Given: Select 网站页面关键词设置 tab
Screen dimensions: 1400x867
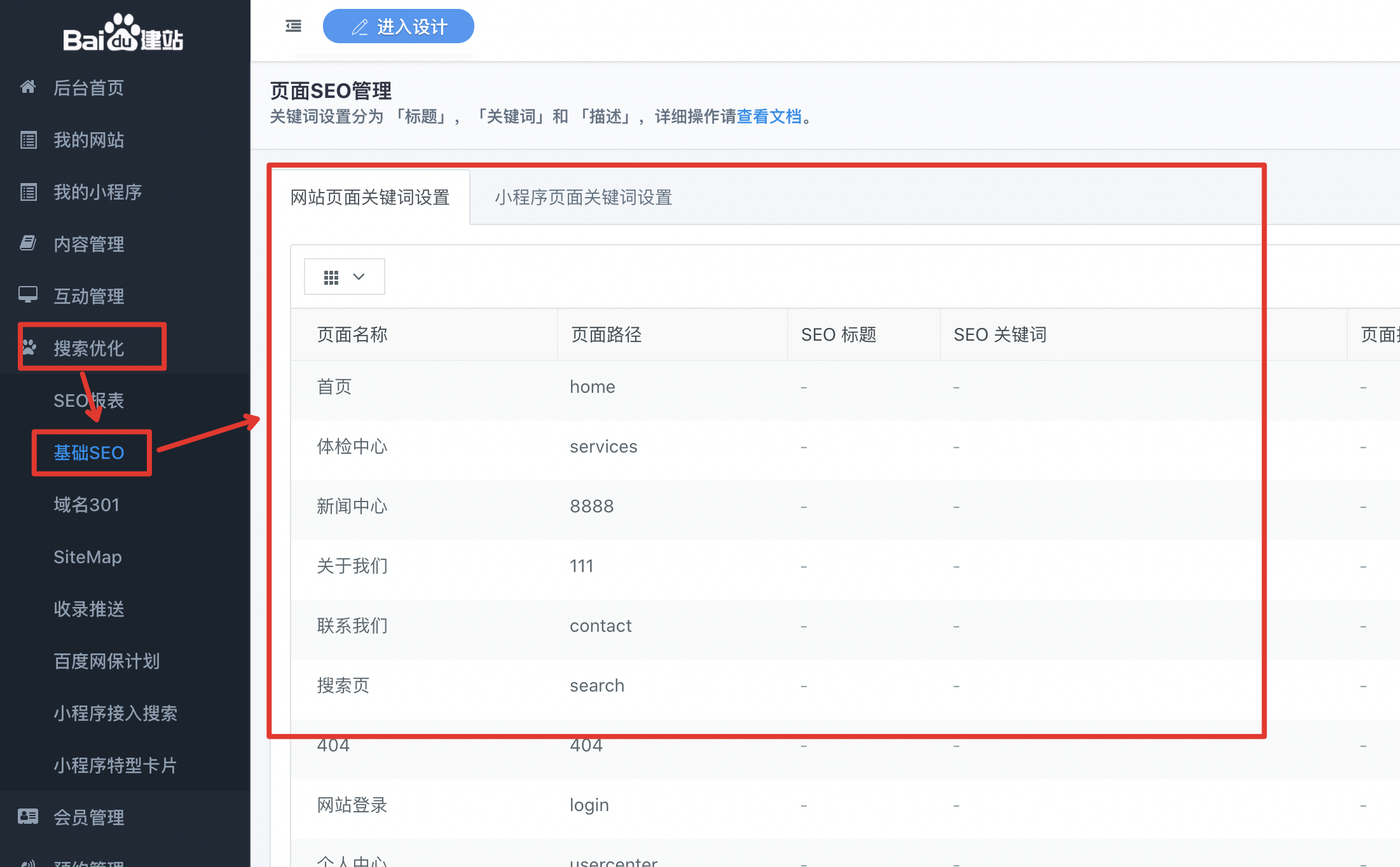Looking at the screenshot, I should 370,198.
